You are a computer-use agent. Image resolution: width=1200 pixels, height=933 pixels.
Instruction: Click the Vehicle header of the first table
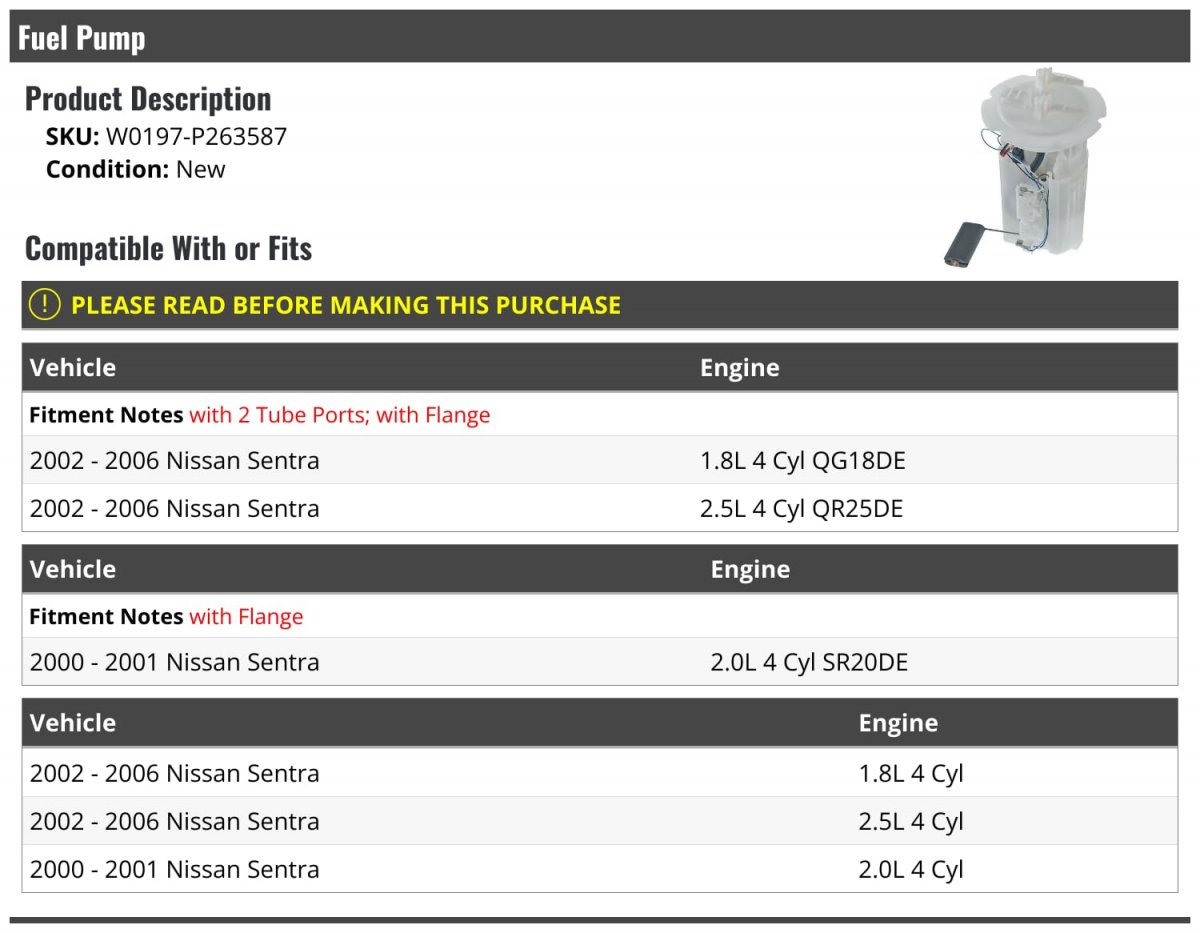[73, 367]
